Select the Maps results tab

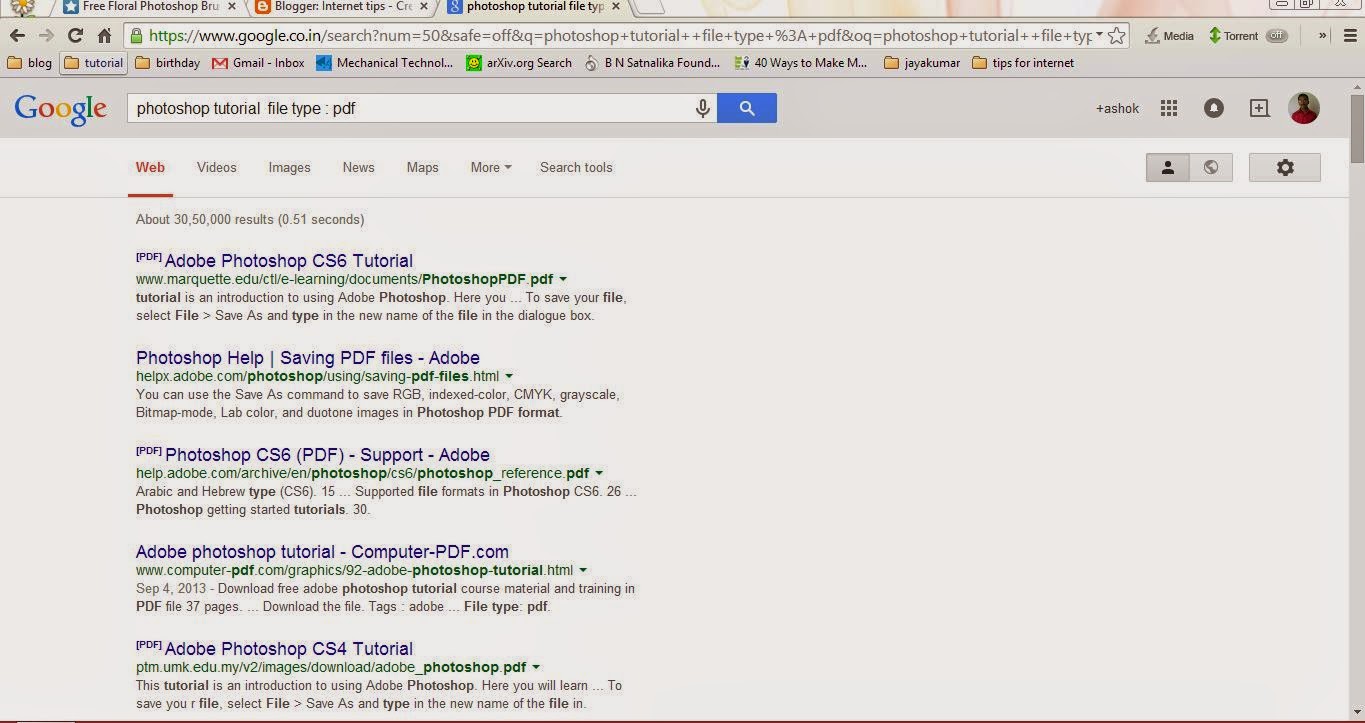(422, 167)
